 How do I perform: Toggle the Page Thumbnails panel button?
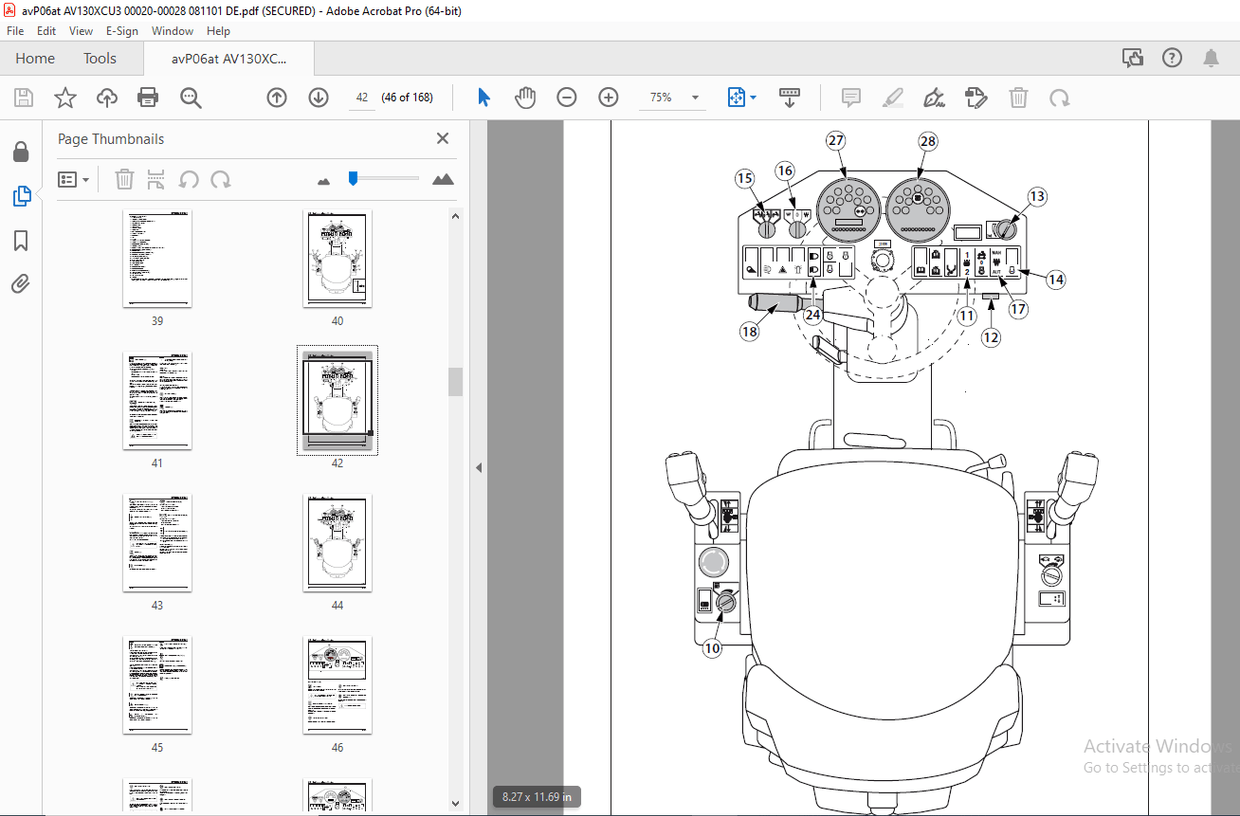click(21, 196)
